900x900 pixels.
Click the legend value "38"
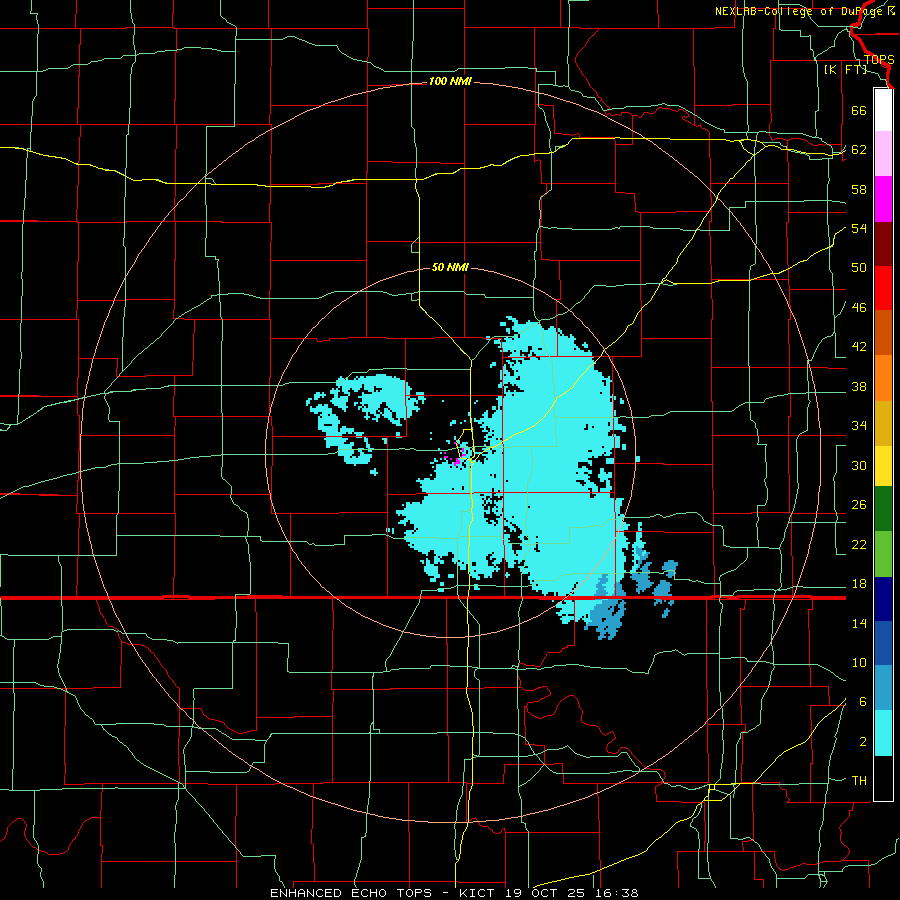pyautogui.click(x=859, y=386)
